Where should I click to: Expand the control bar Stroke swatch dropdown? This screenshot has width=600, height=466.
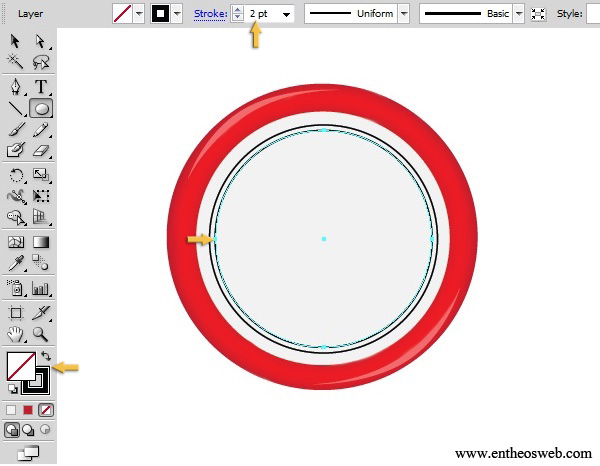[177, 14]
